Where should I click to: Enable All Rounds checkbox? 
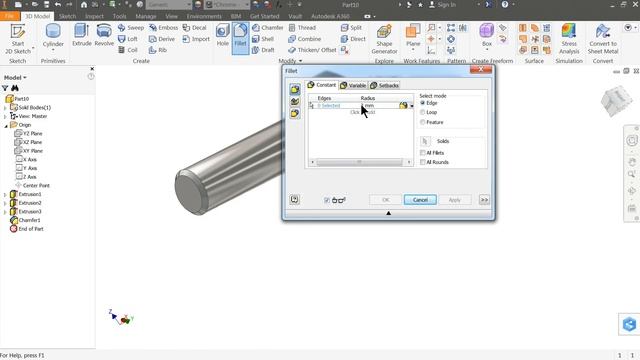click(x=423, y=162)
